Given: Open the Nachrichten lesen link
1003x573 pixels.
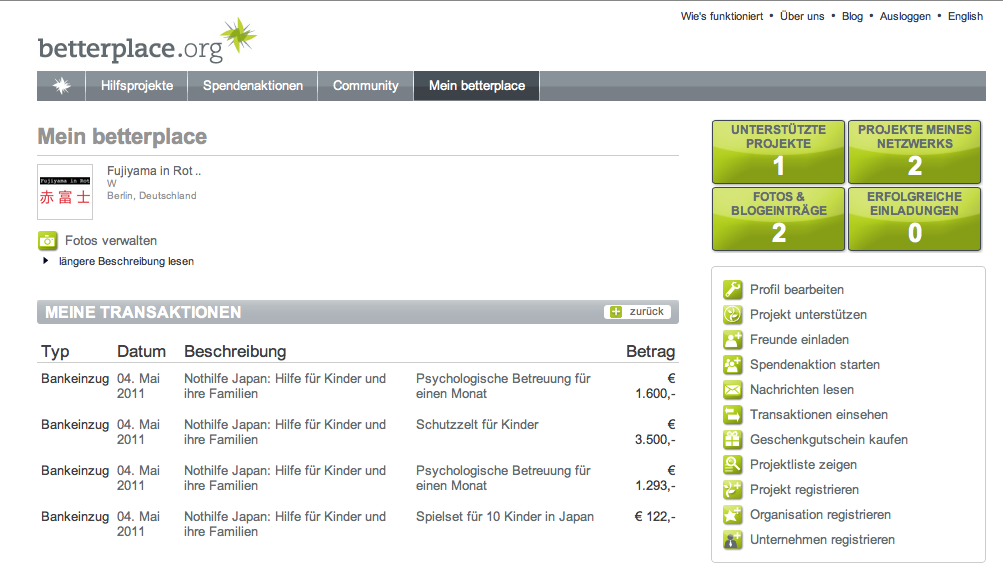Looking at the screenshot, I should click(802, 389).
